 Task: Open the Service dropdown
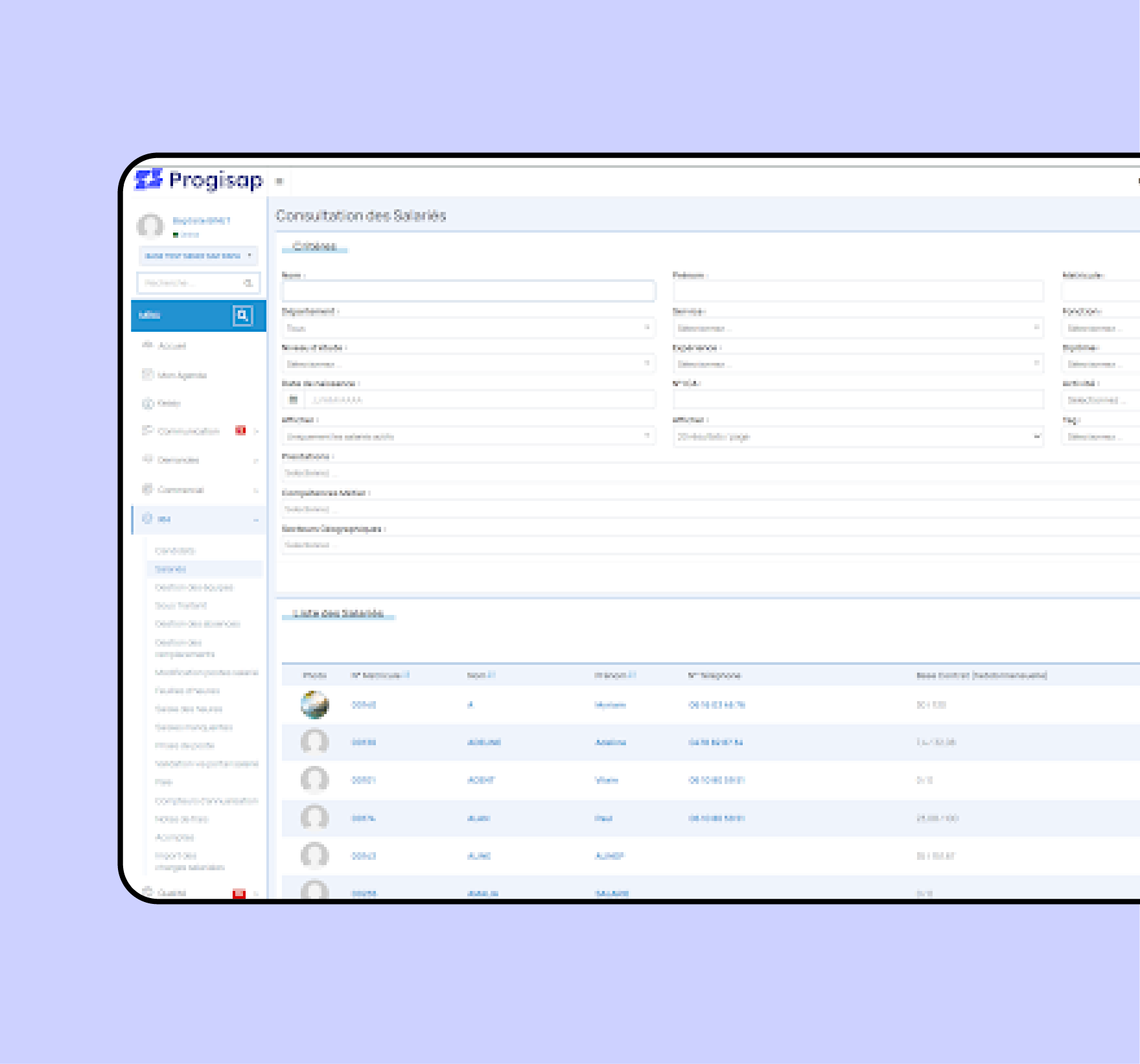point(857,328)
